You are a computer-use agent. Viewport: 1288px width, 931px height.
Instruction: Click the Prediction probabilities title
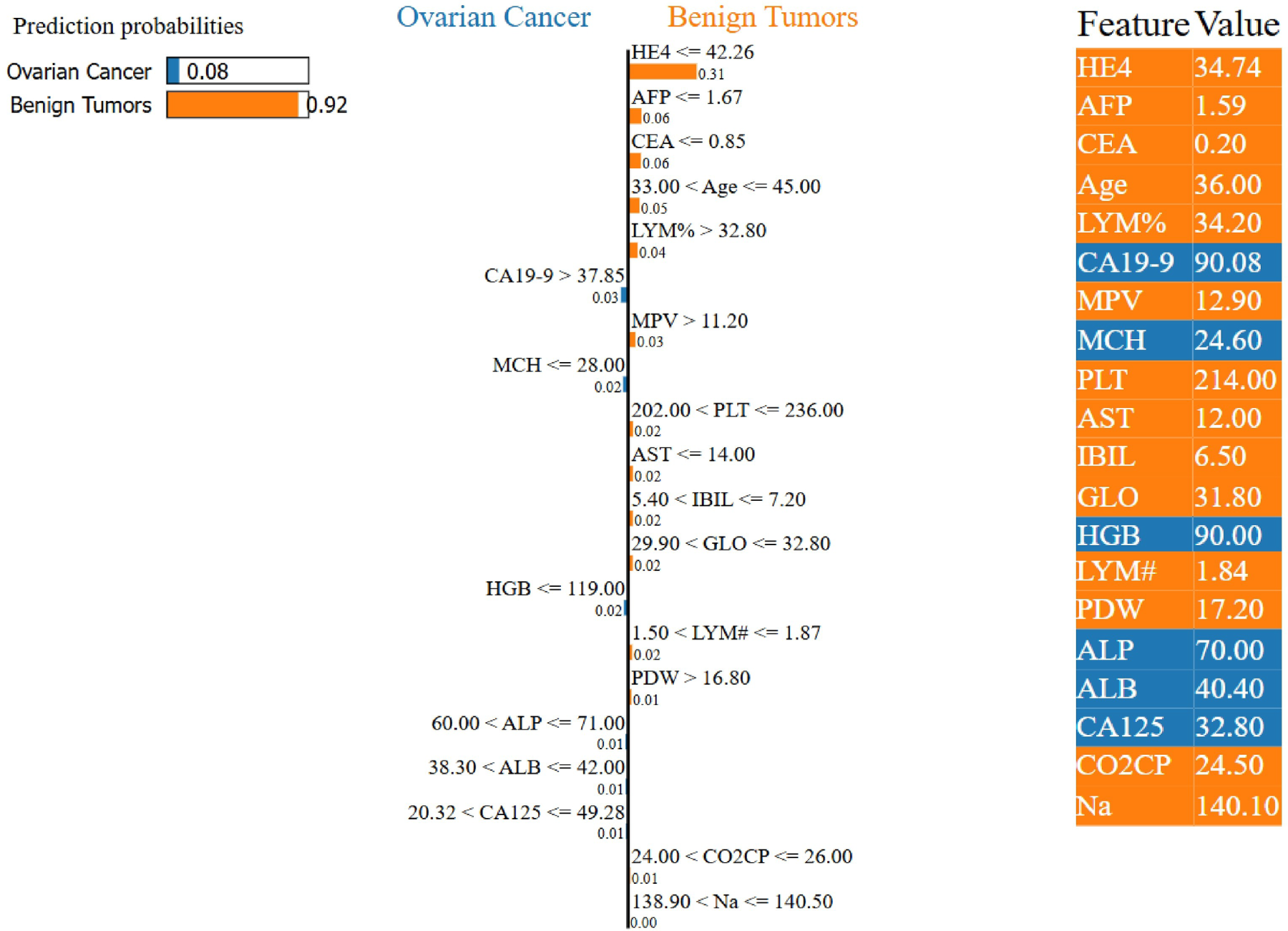(128, 26)
